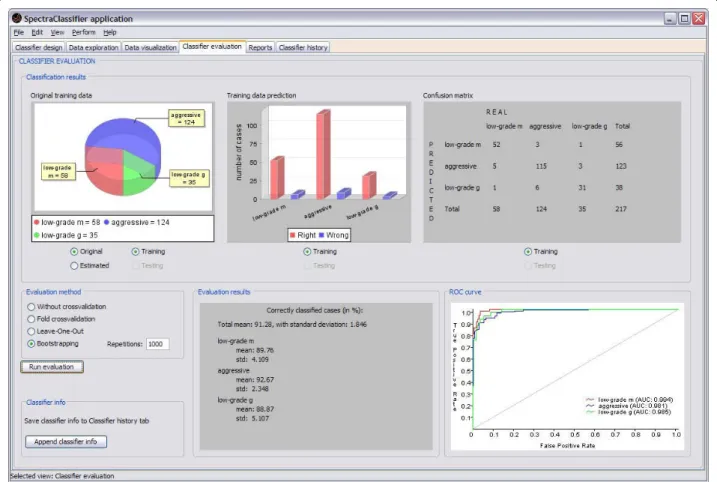
Task: Click the 'False Positive Rate' axis label
Action: point(567,445)
